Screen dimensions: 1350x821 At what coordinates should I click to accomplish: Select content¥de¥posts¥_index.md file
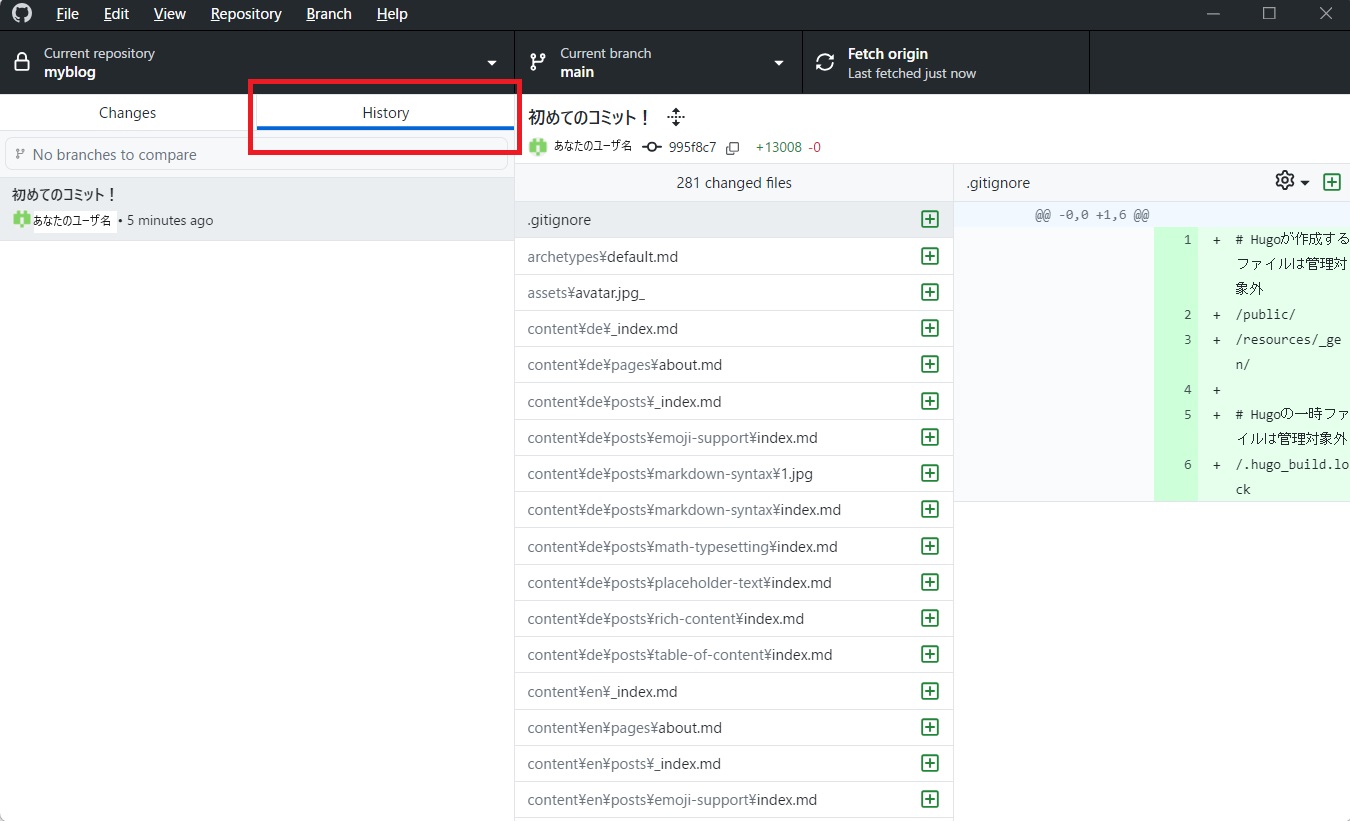click(734, 402)
